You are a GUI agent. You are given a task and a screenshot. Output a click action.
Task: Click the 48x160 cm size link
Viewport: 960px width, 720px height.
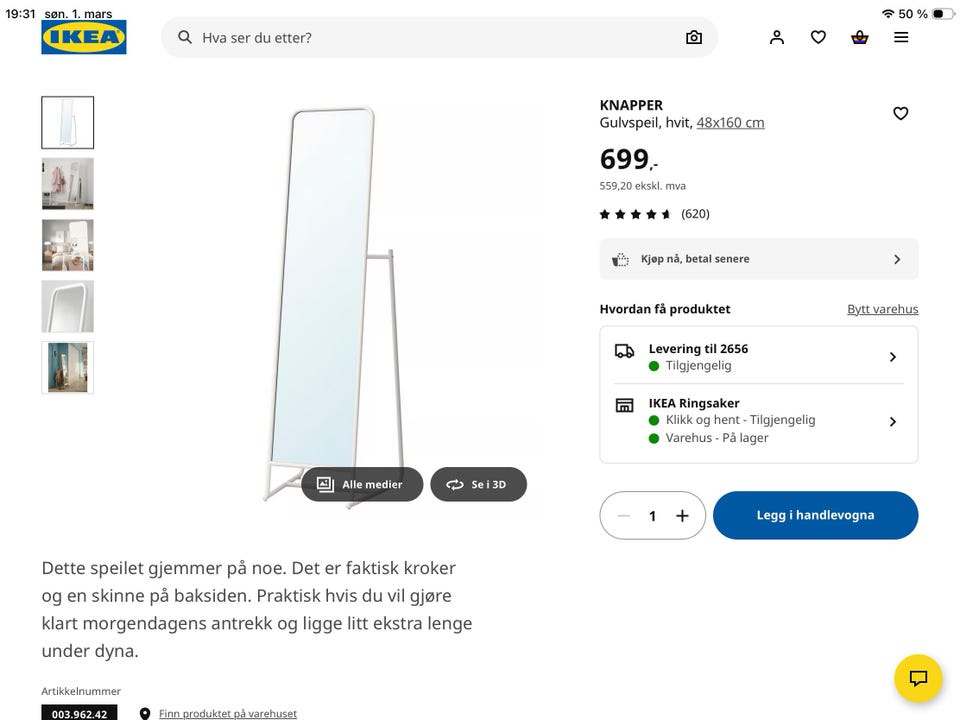(x=730, y=123)
